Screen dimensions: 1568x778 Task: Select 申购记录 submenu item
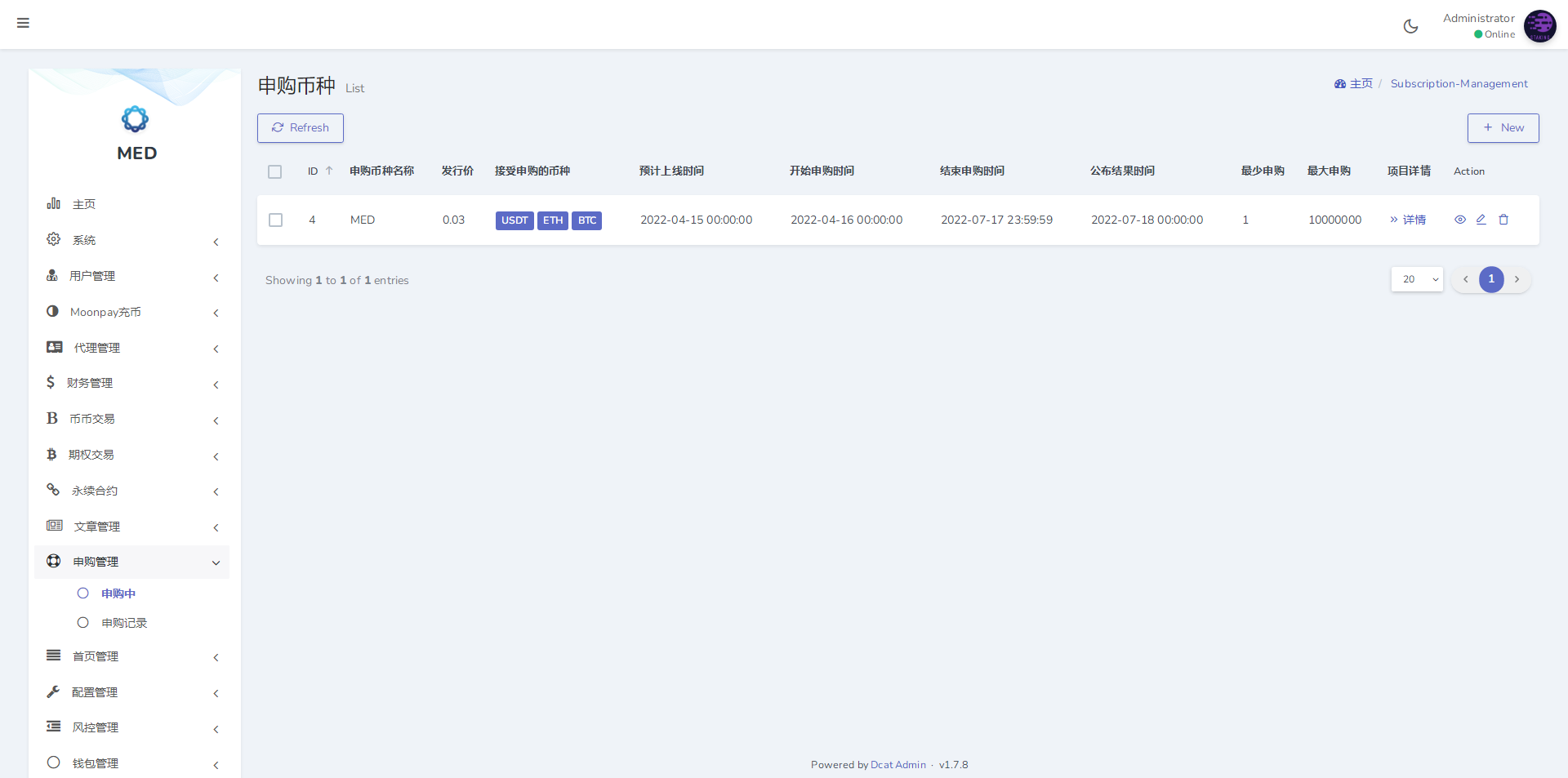(x=124, y=623)
